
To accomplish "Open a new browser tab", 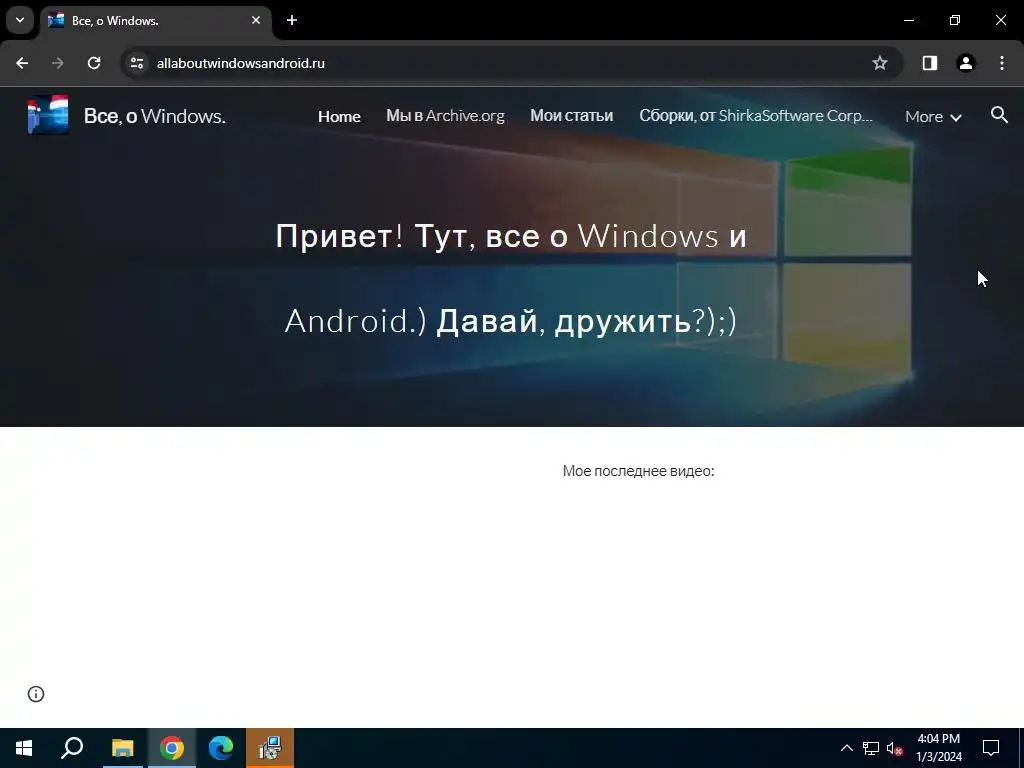I will (292, 20).
